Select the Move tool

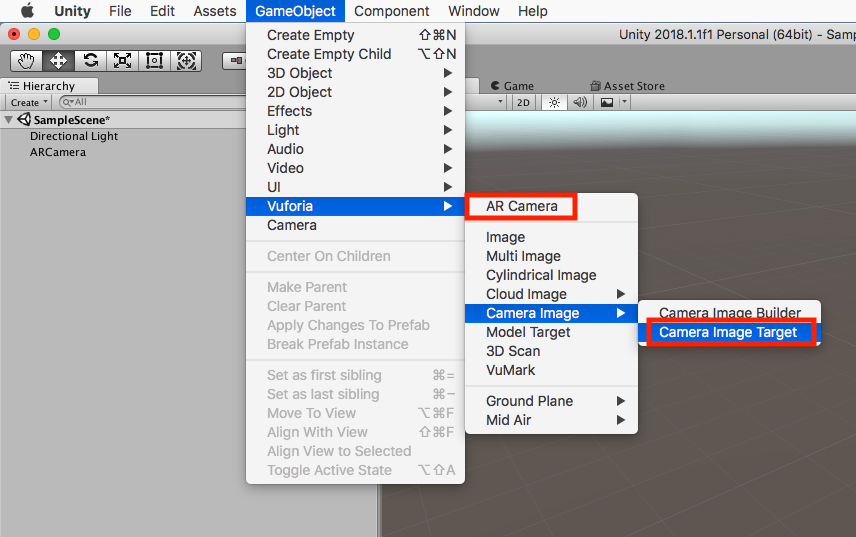(59, 60)
